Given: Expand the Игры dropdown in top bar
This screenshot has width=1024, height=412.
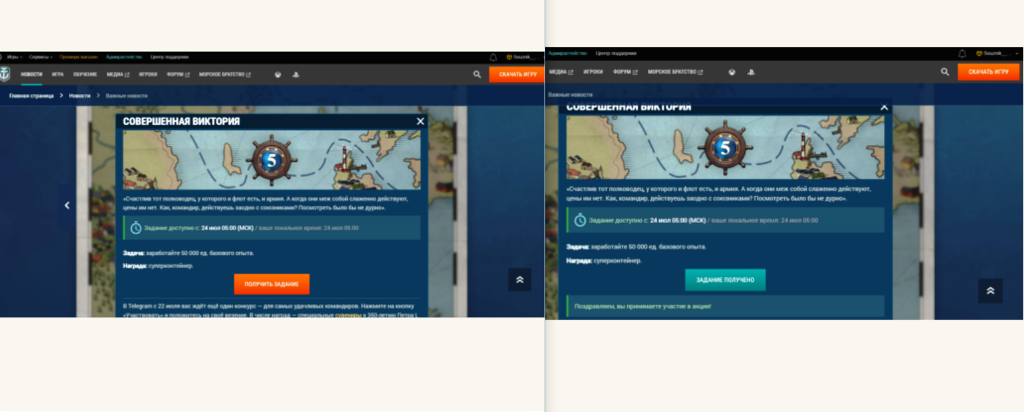Looking at the screenshot, I should click(x=13, y=57).
